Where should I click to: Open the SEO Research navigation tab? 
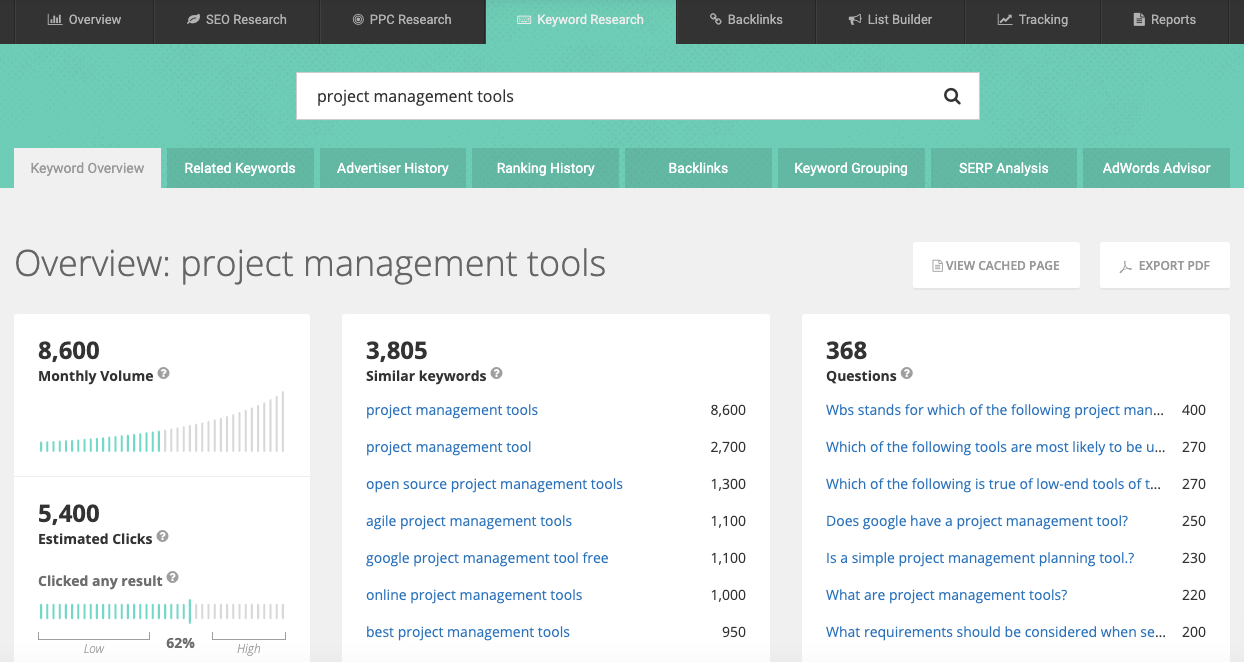pyautogui.click(x=237, y=20)
